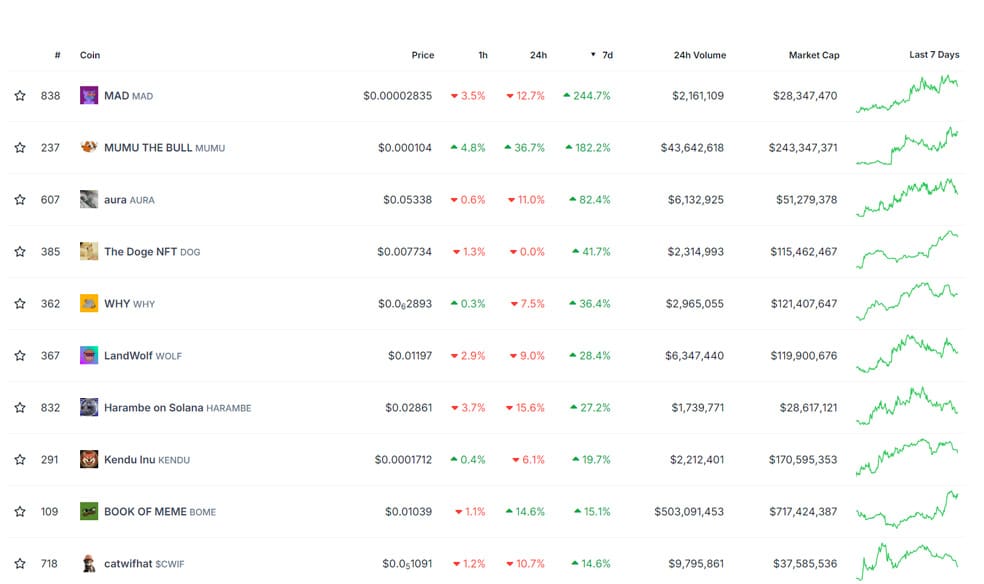This screenshot has width=984, height=584.
Task: Sort by the Price column header
Action: (423, 55)
